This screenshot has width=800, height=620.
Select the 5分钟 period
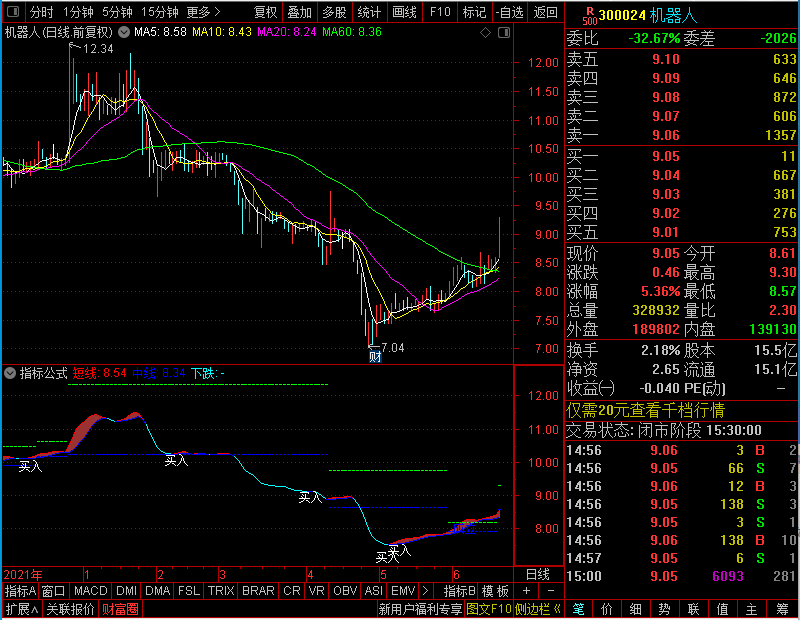click(x=117, y=12)
